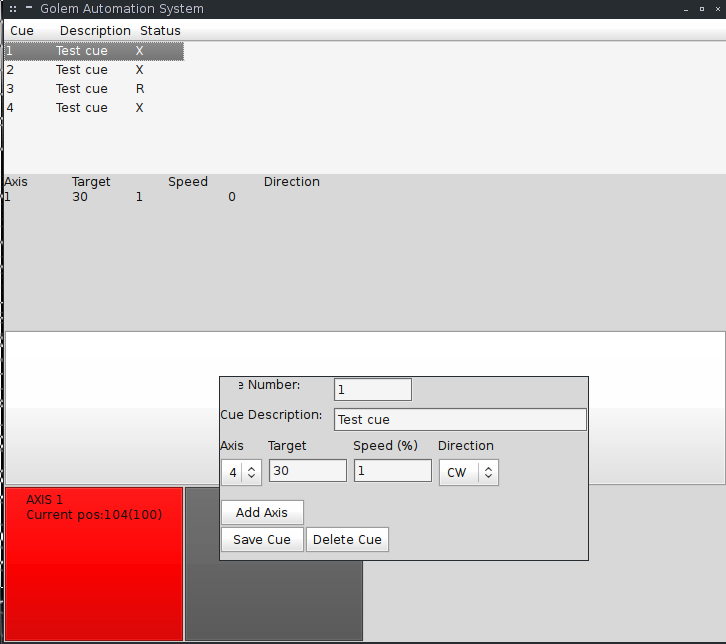Select cue 1 in the cue list

93,51
